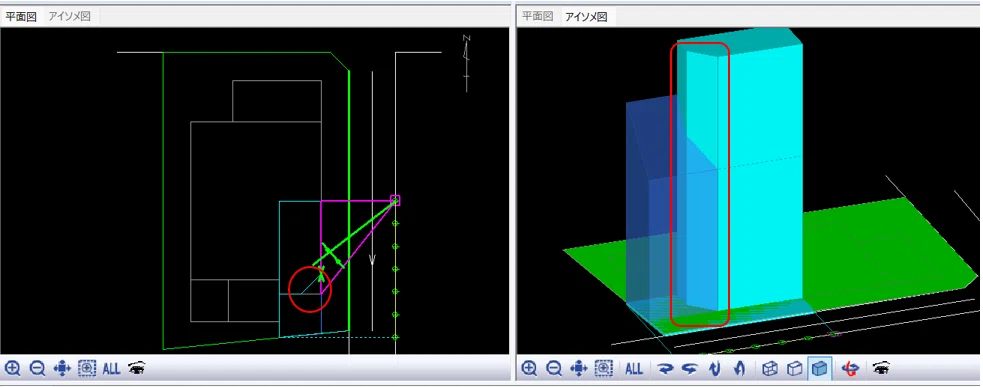Activate zoom-to-window tool in left pane toolbar
Screen dimensions: 983x387
[87, 369]
